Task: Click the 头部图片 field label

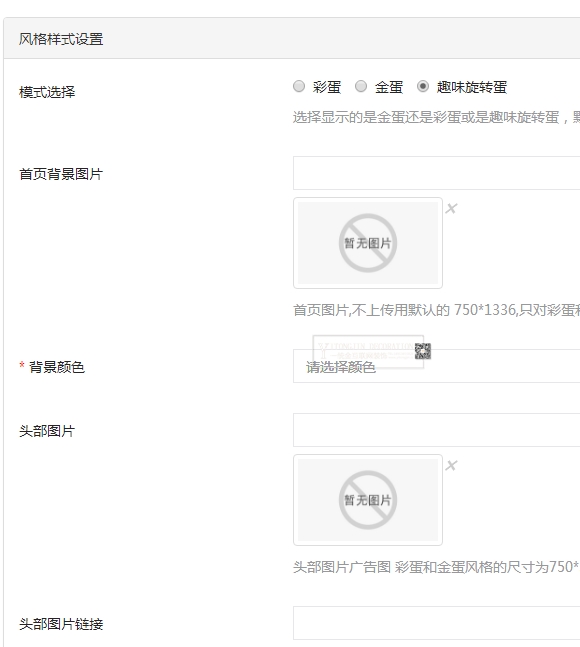Action: [47, 431]
